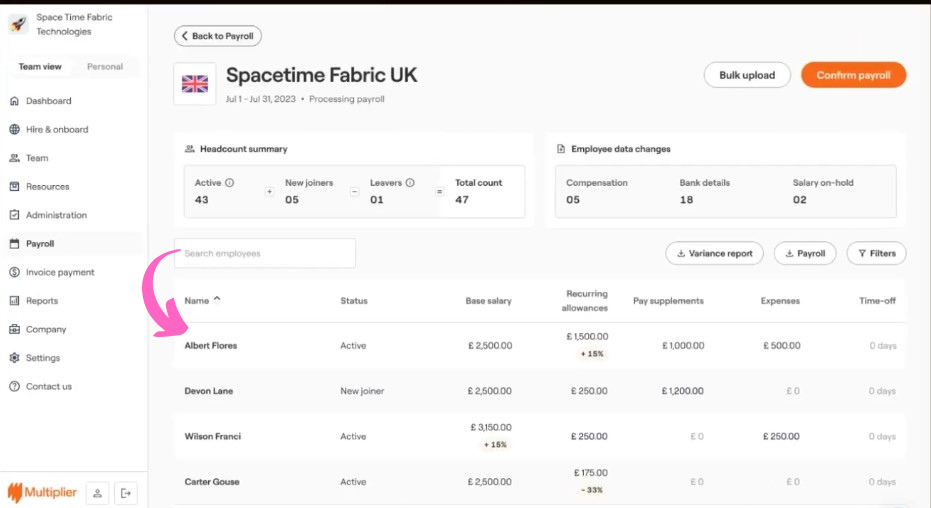931x508 pixels.
Task: Switch to Personal tab
Action: pos(105,66)
